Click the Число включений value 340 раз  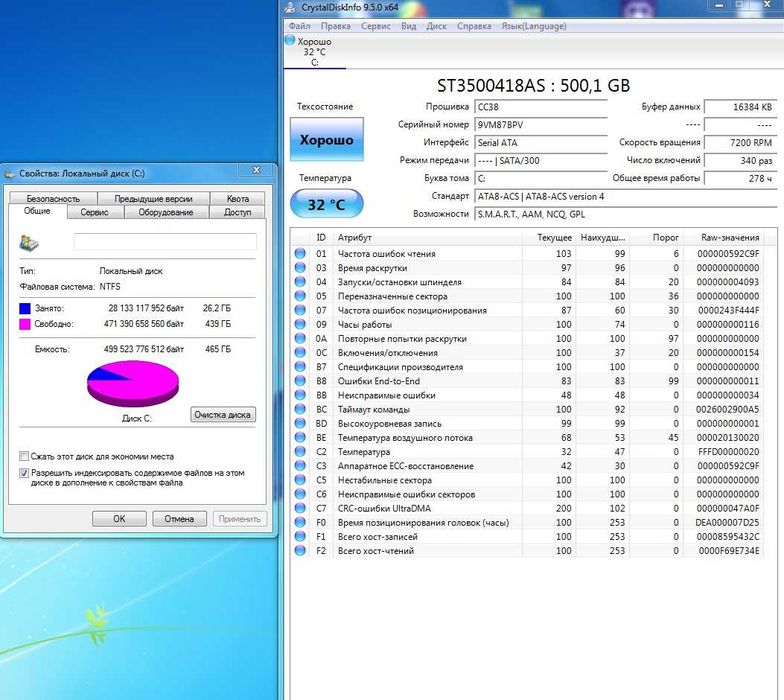click(740, 160)
